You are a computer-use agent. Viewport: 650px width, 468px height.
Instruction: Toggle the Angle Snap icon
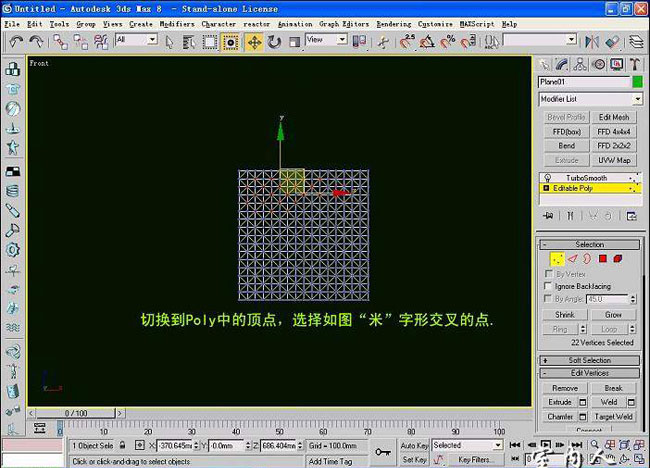pyautogui.click(x=427, y=41)
